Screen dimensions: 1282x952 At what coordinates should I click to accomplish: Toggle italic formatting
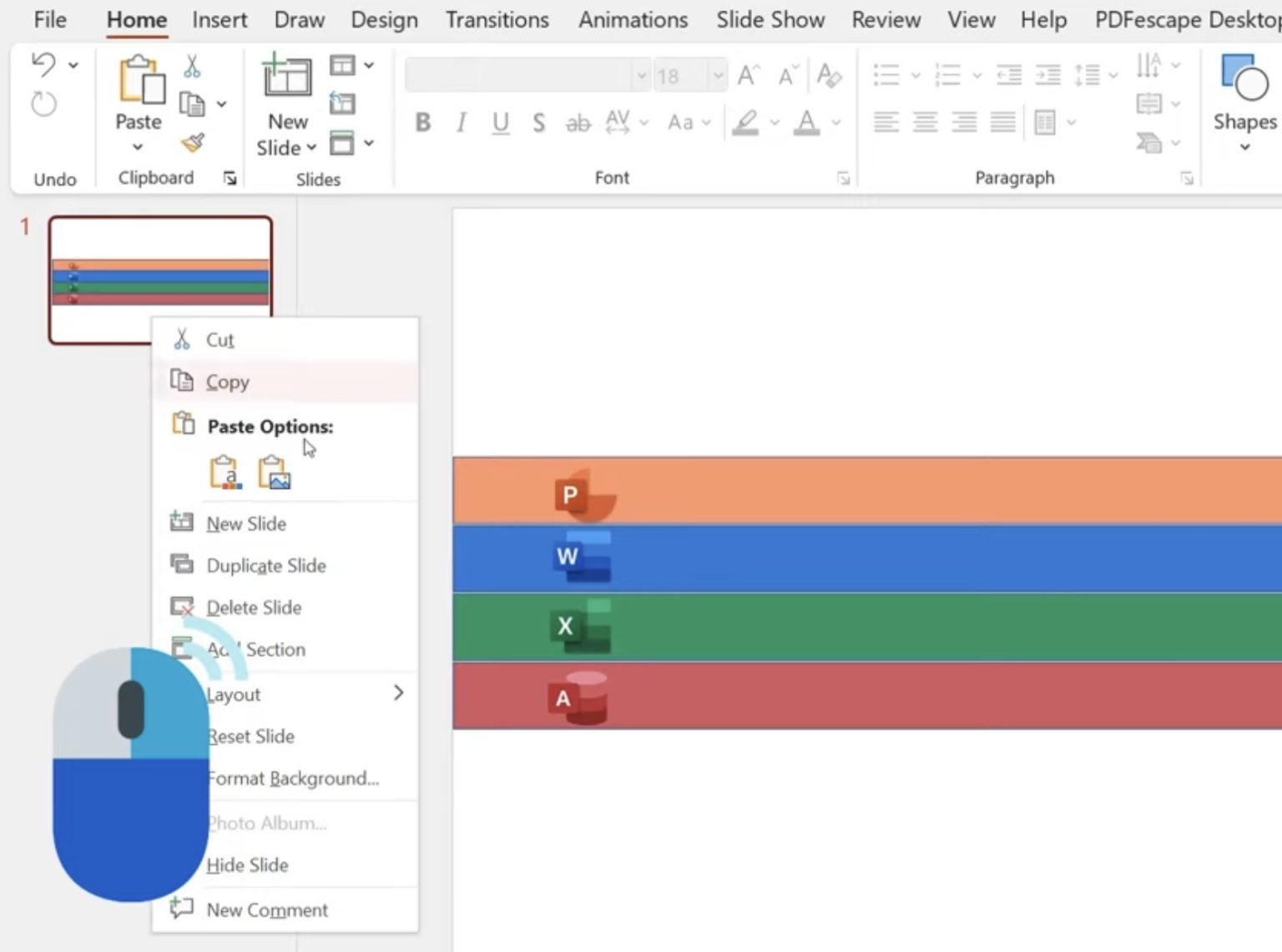coord(460,123)
